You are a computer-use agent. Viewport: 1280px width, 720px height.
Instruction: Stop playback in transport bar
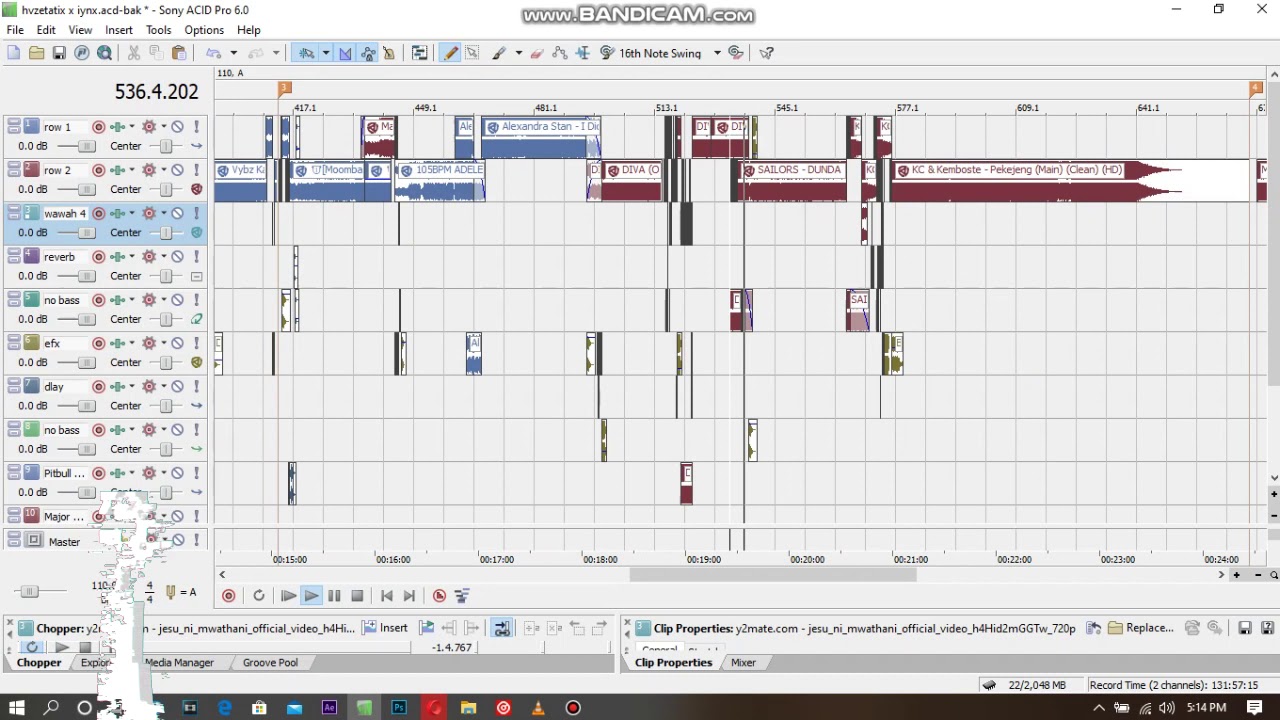pyautogui.click(x=357, y=596)
